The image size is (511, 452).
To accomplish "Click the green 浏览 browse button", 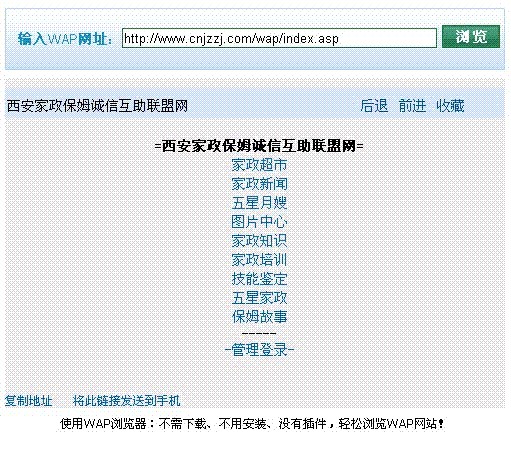I will (x=471, y=37).
